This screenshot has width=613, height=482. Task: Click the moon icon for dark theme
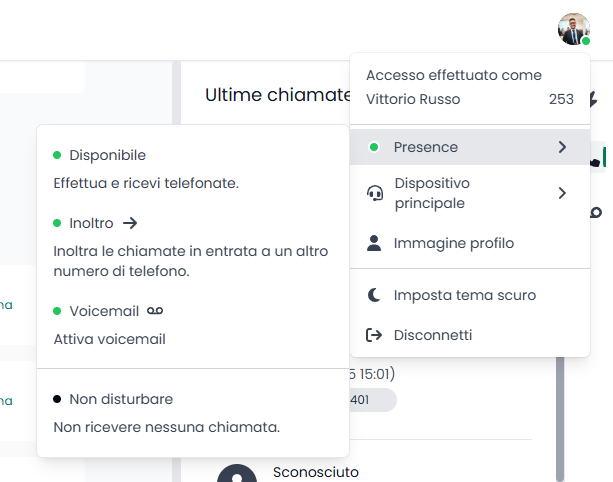[375, 295]
